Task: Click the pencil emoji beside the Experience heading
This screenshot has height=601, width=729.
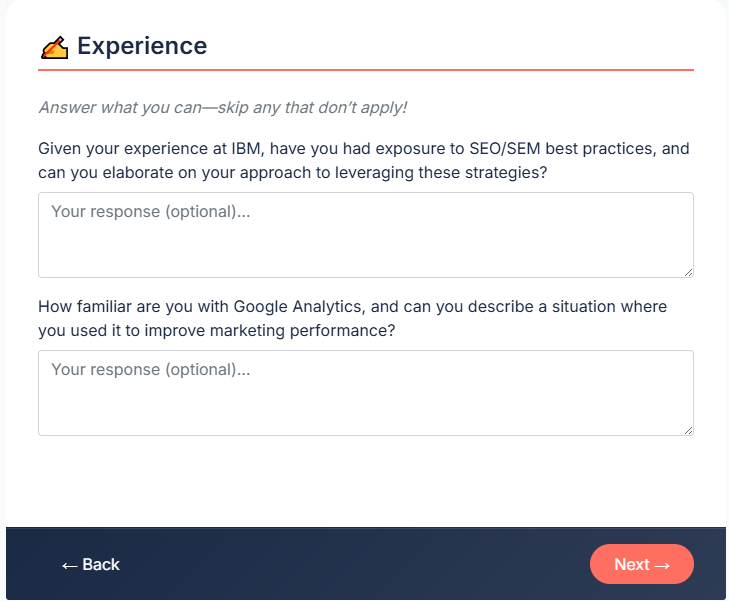Action: pos(54,47)
